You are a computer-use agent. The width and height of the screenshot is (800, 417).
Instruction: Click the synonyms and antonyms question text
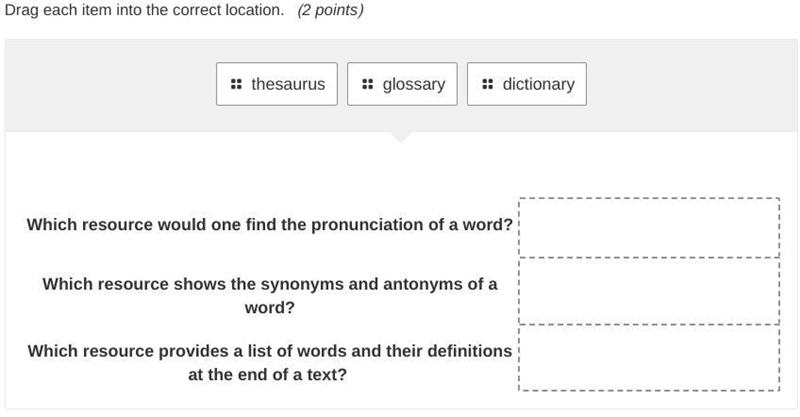click(269, 296)
